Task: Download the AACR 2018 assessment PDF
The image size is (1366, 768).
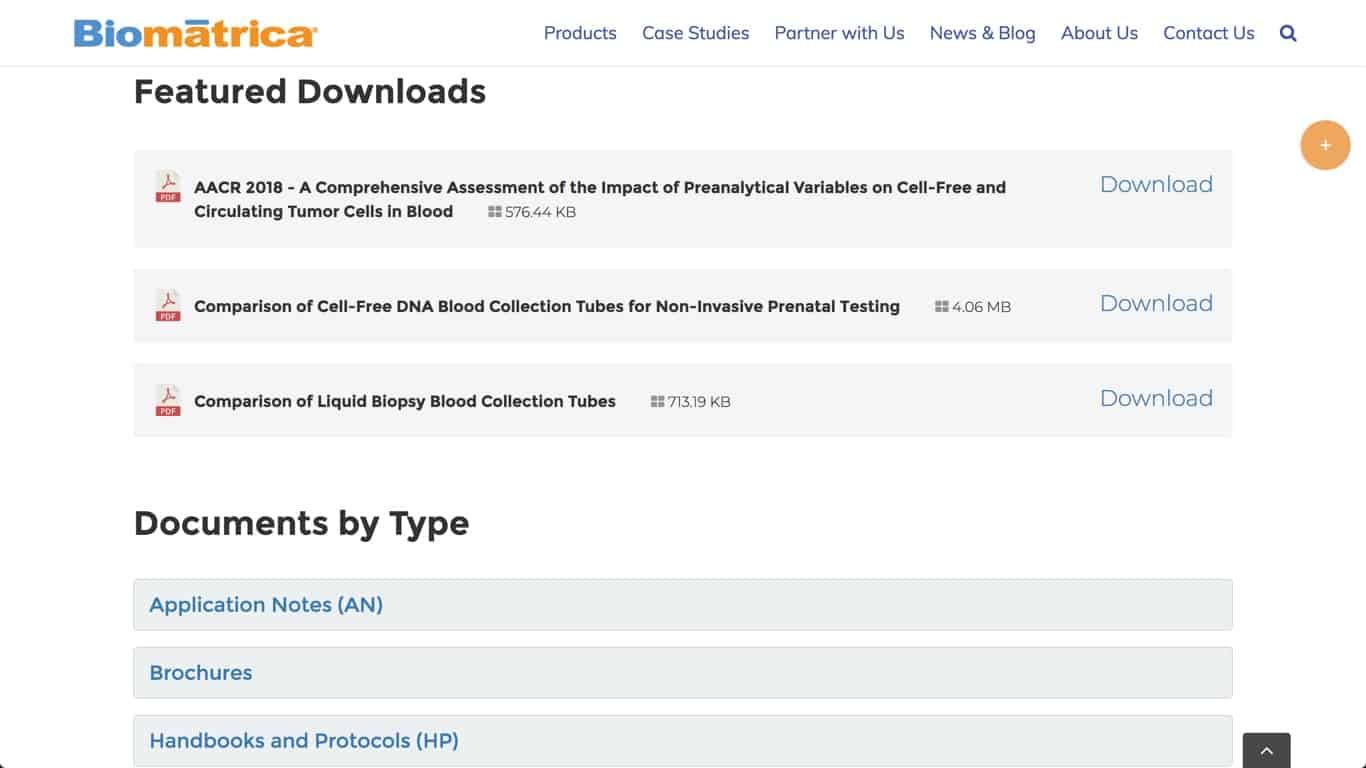Action: coord(1156,184)
